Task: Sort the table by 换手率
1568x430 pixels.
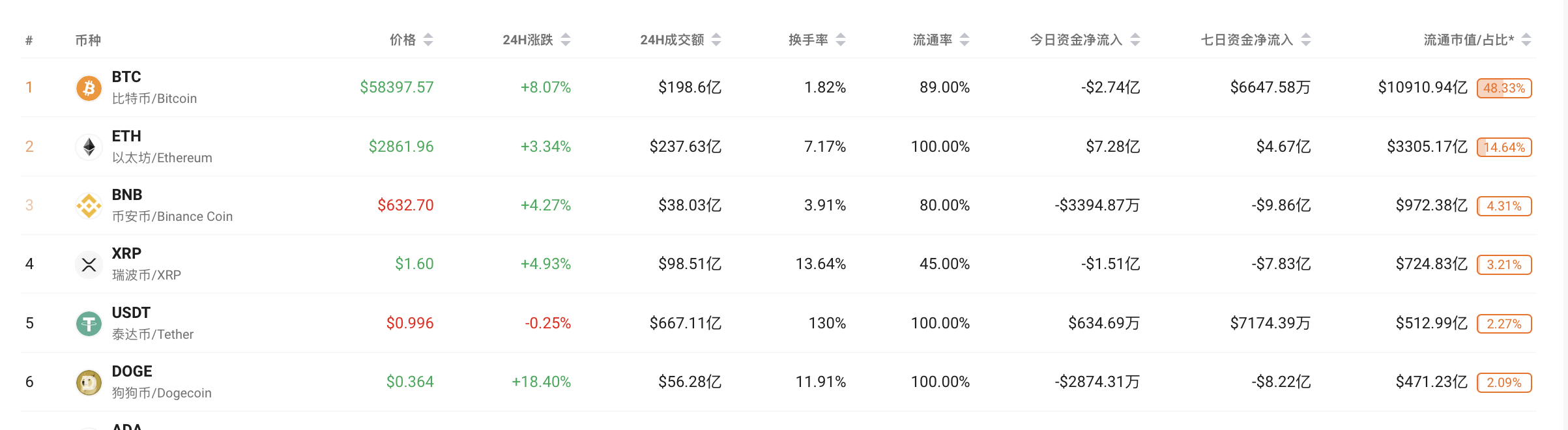Action: pyautogui.click(x=842, y=39)
